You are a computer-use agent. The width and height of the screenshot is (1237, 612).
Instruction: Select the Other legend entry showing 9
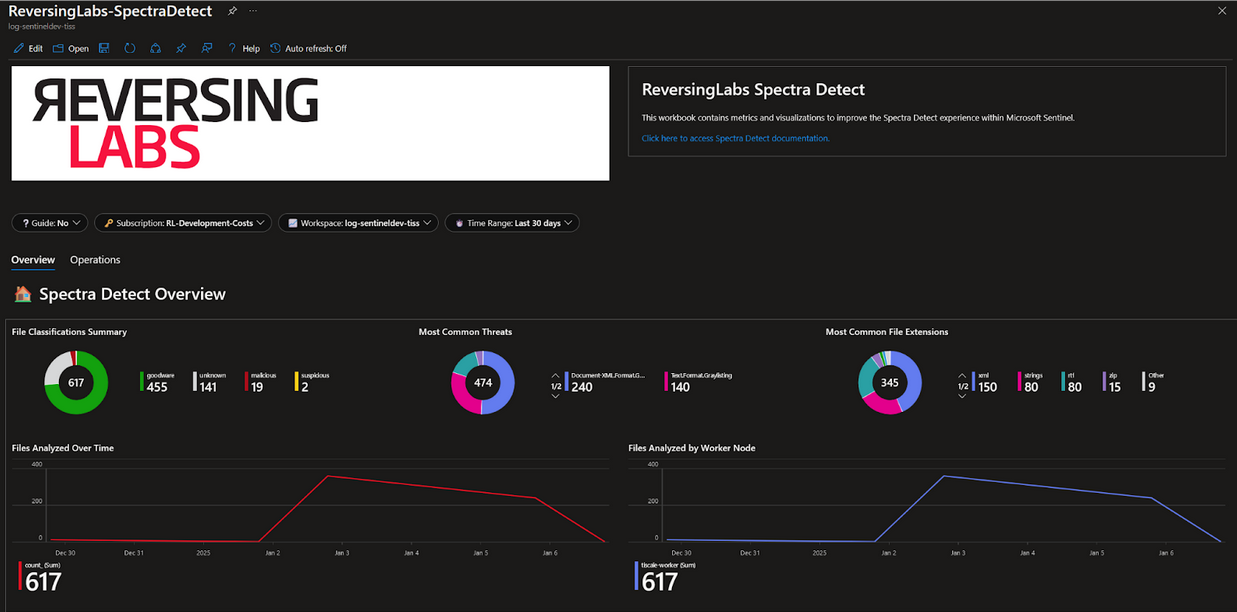[1153, 382]
